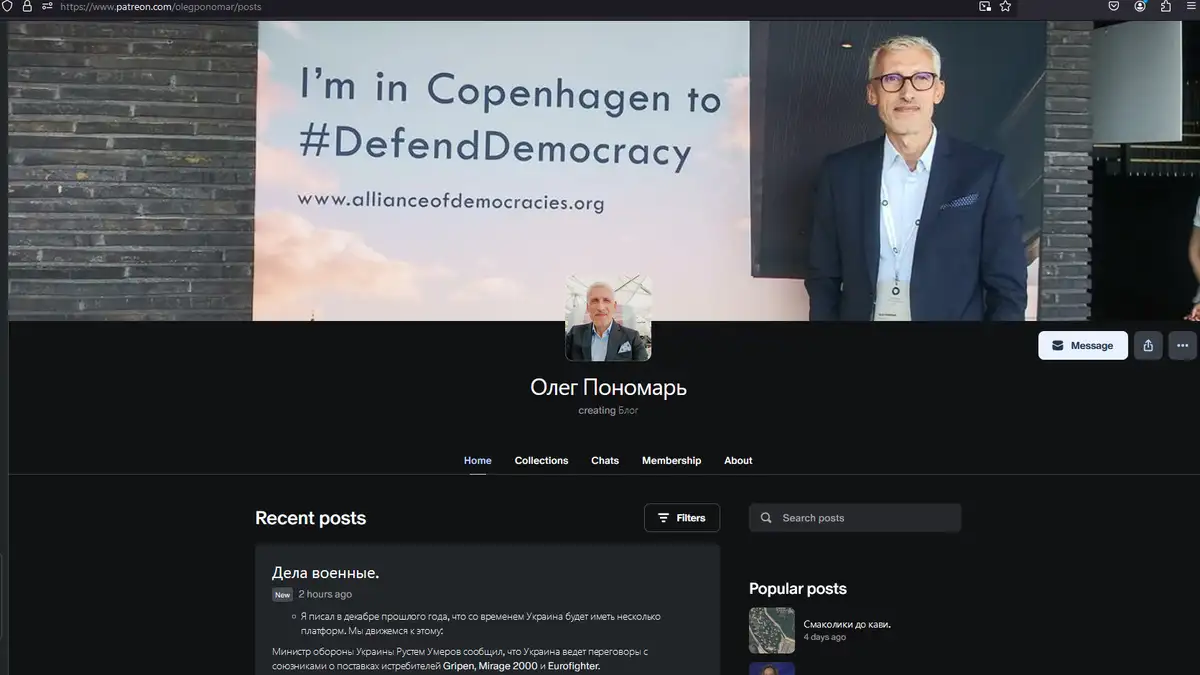
Task: Click the tracking protection shield icon
Action: pos(8,6)
